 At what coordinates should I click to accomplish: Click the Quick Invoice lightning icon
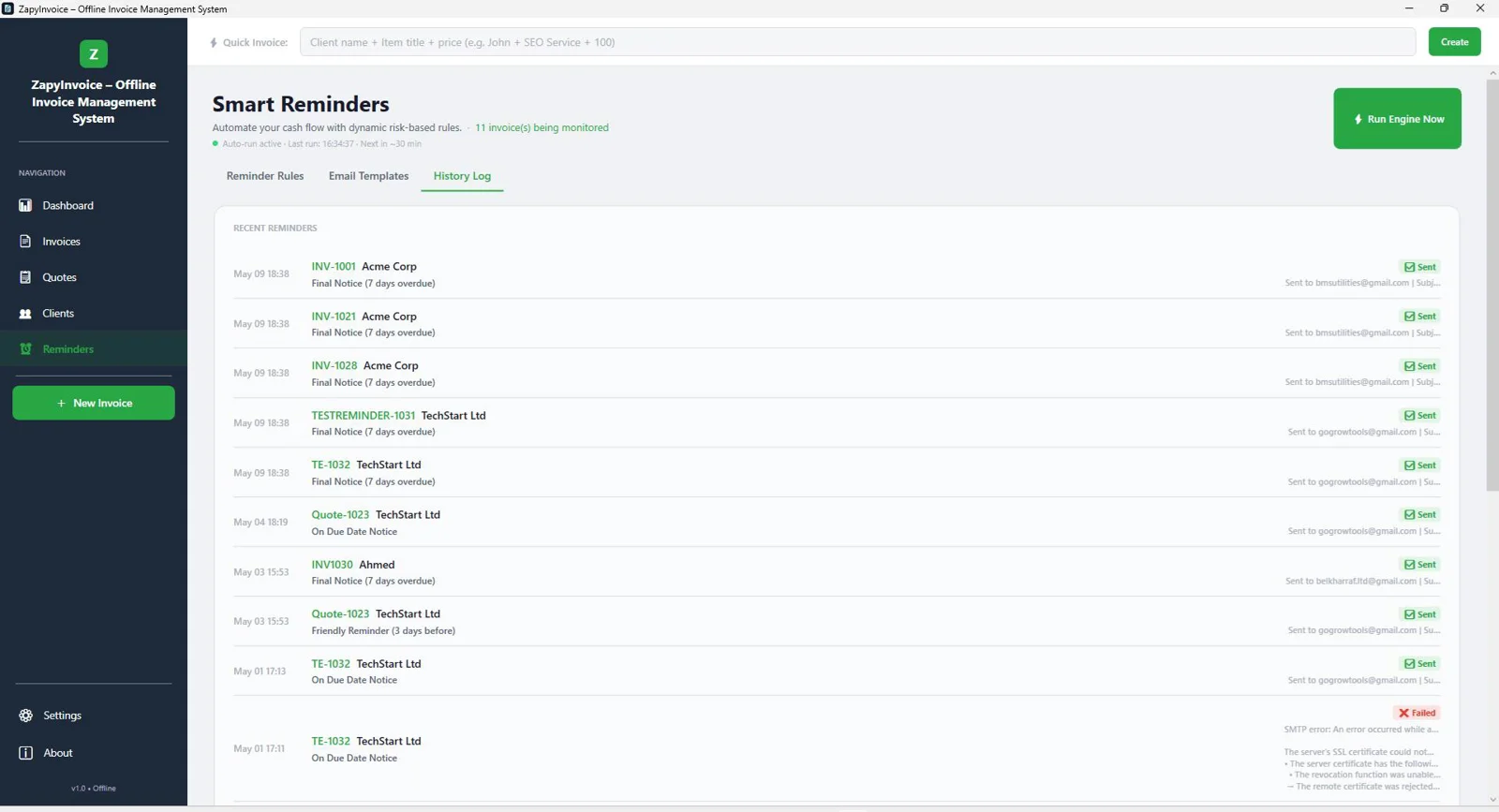214,42
